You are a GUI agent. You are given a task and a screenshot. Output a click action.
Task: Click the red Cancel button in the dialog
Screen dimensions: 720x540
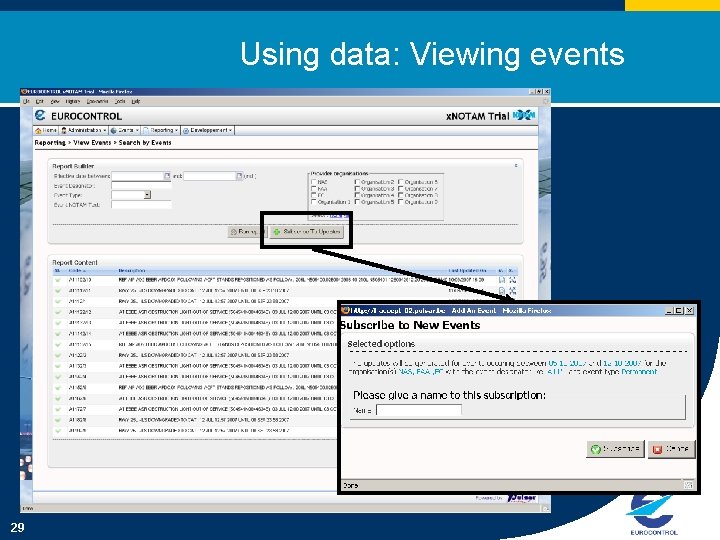tap(671, 449)
